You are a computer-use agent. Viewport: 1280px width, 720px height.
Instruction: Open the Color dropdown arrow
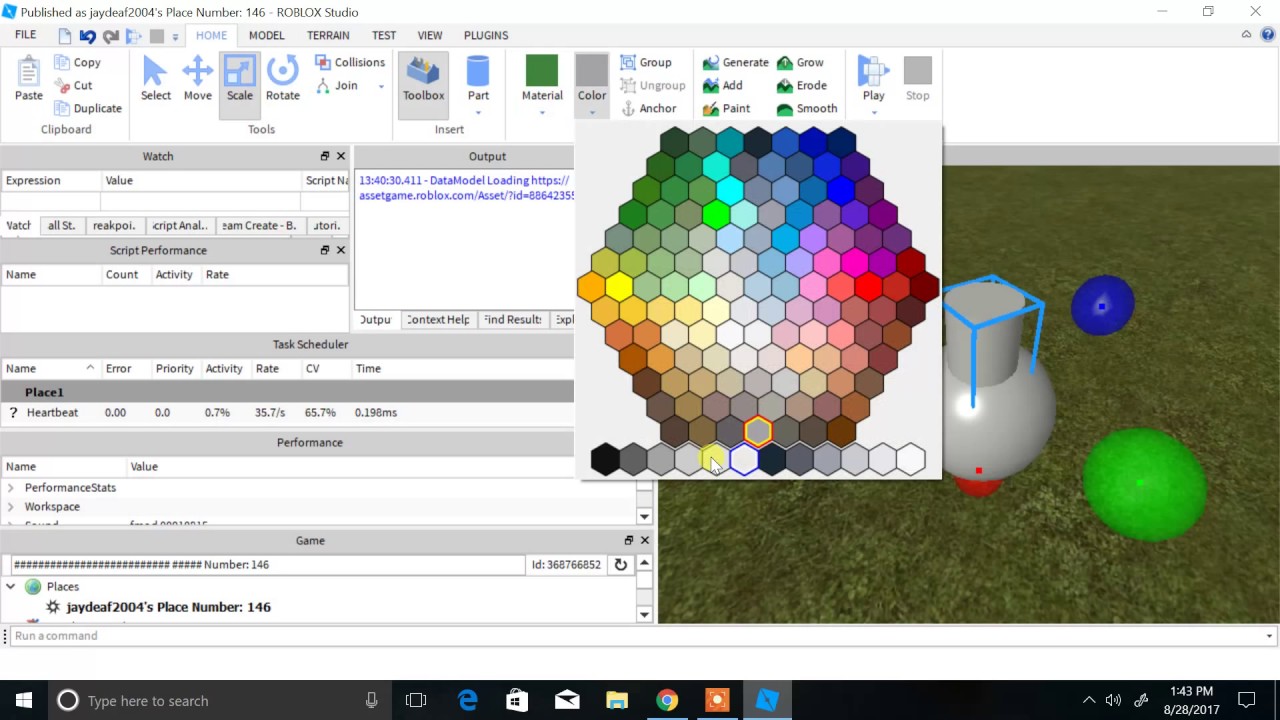click(592, 112)
